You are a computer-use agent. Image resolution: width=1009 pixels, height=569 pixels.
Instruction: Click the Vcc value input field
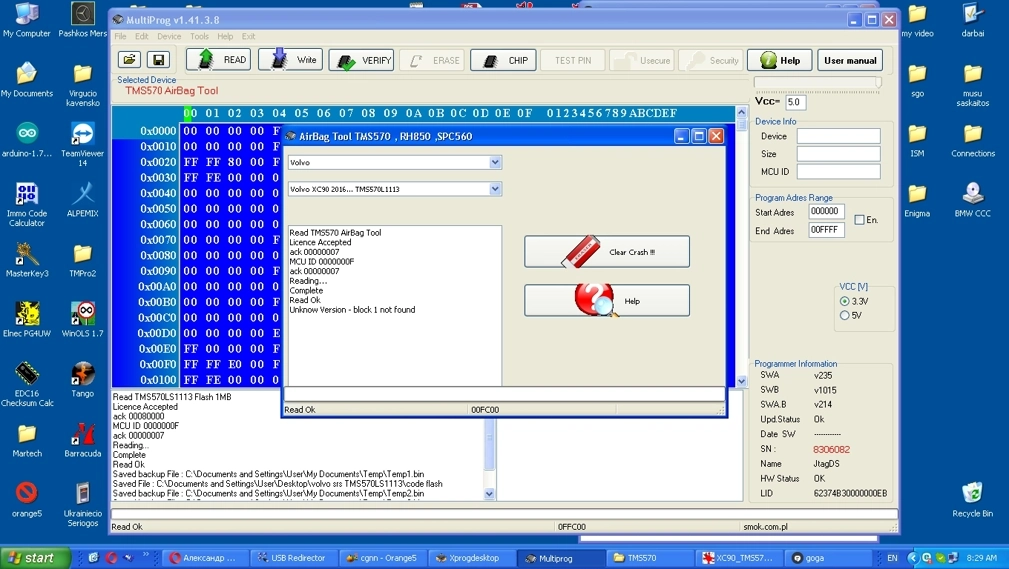point(796,102)
